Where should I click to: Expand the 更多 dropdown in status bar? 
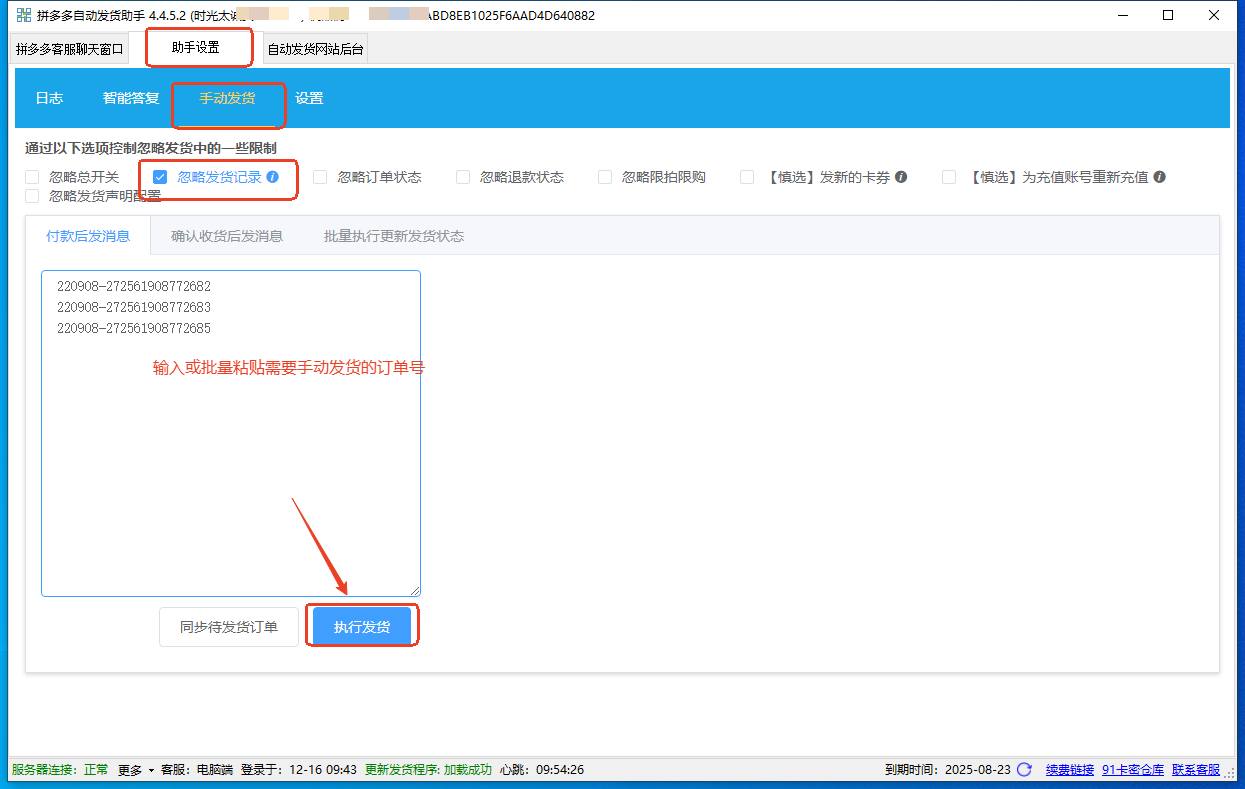point(136,769)
